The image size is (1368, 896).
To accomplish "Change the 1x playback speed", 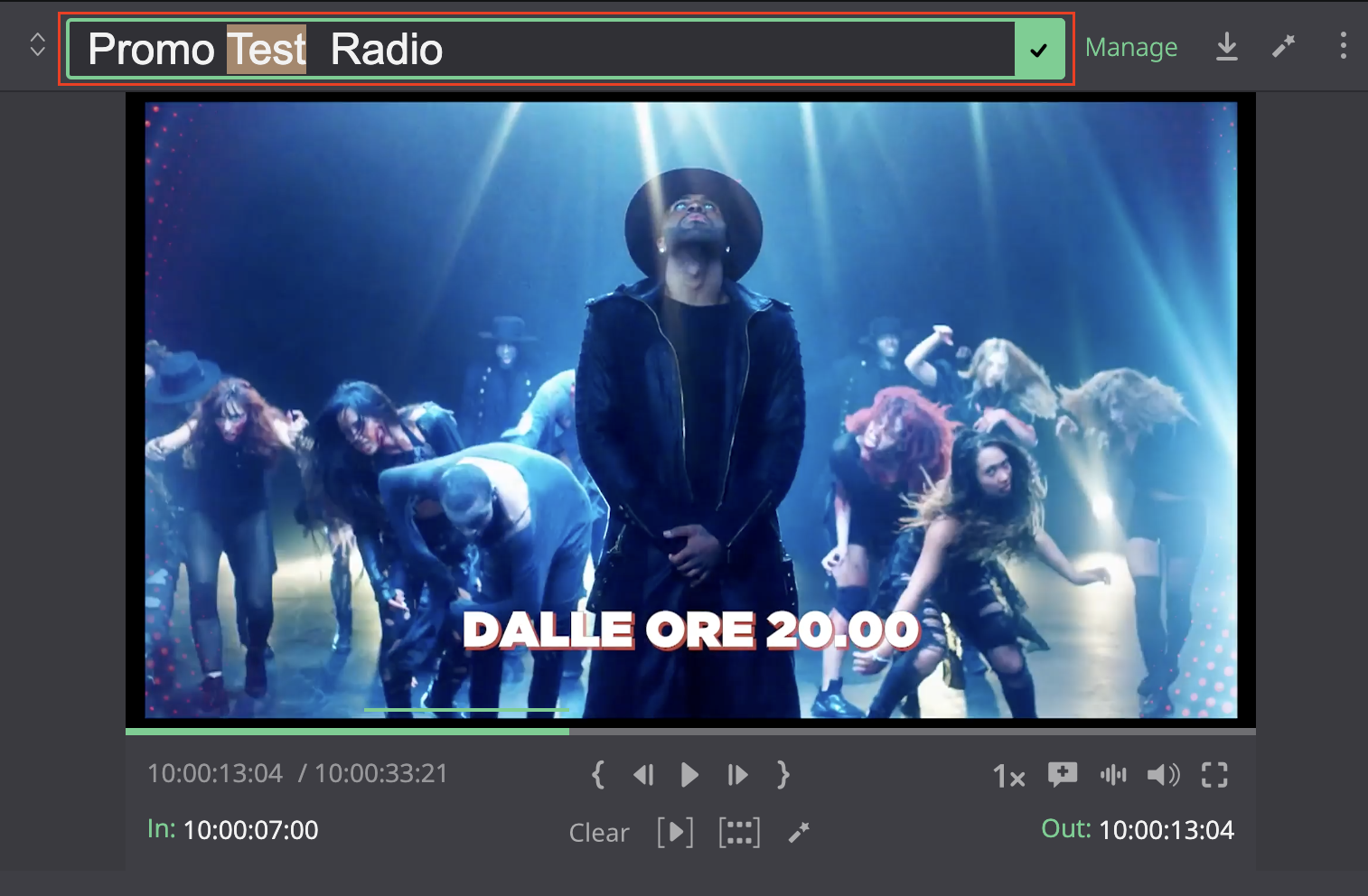I will click(1008, 777).
